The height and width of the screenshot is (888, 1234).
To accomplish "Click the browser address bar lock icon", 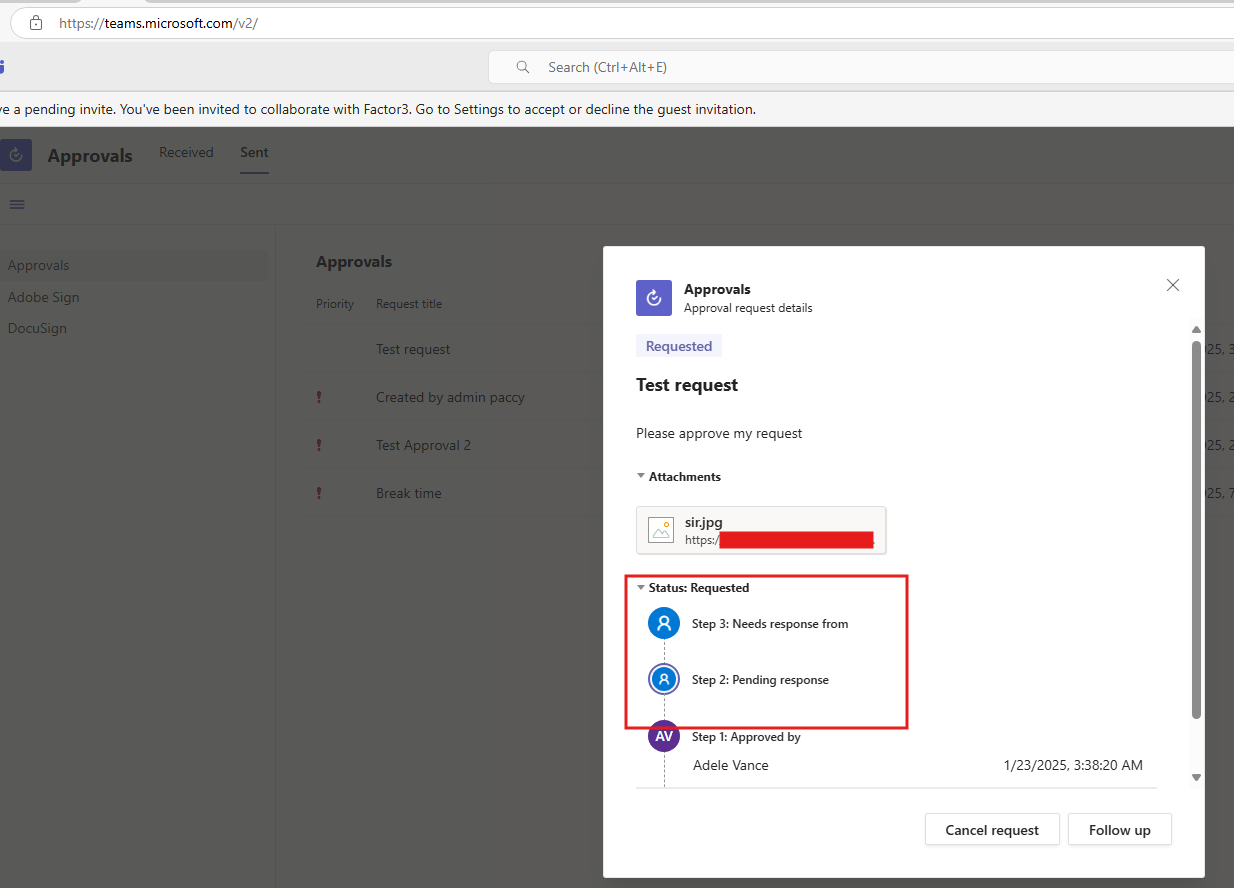I will coord(36,23).
